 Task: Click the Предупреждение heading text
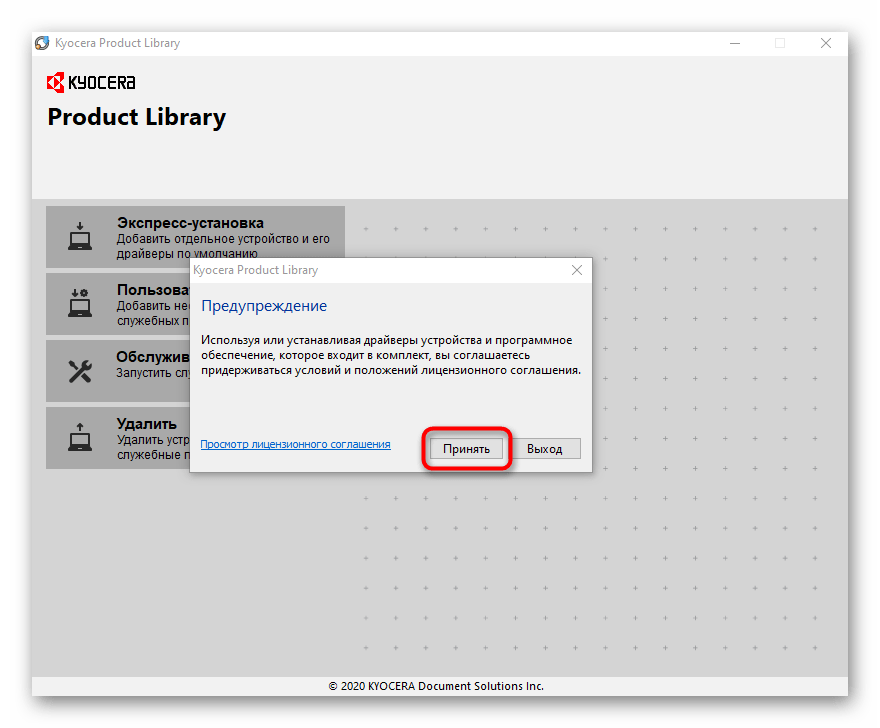pos(264,306)
